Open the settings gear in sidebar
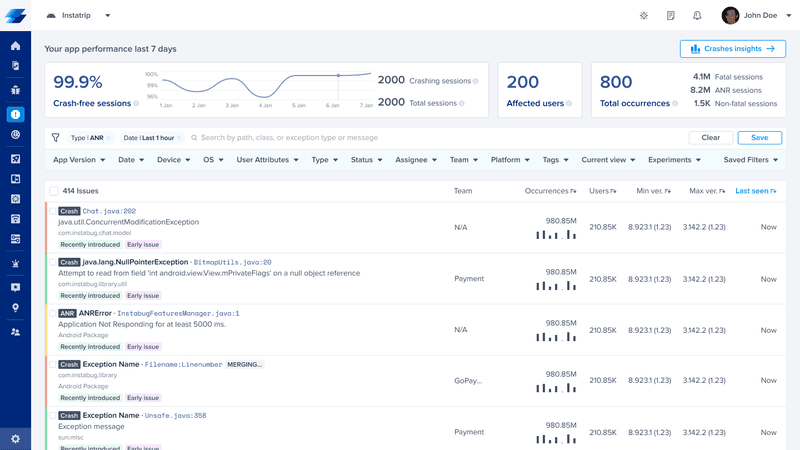Screen dimensions: 800x450 (15, 438)
